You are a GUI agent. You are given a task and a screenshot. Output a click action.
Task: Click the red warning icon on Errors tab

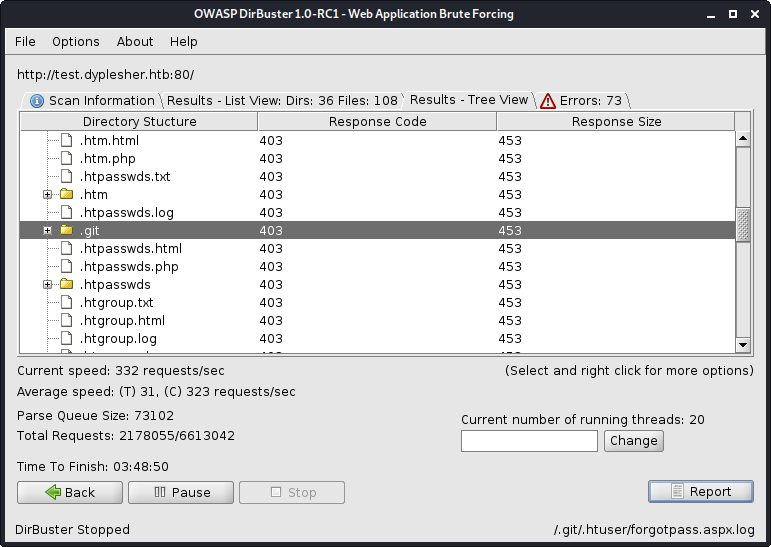coord(548,101)
